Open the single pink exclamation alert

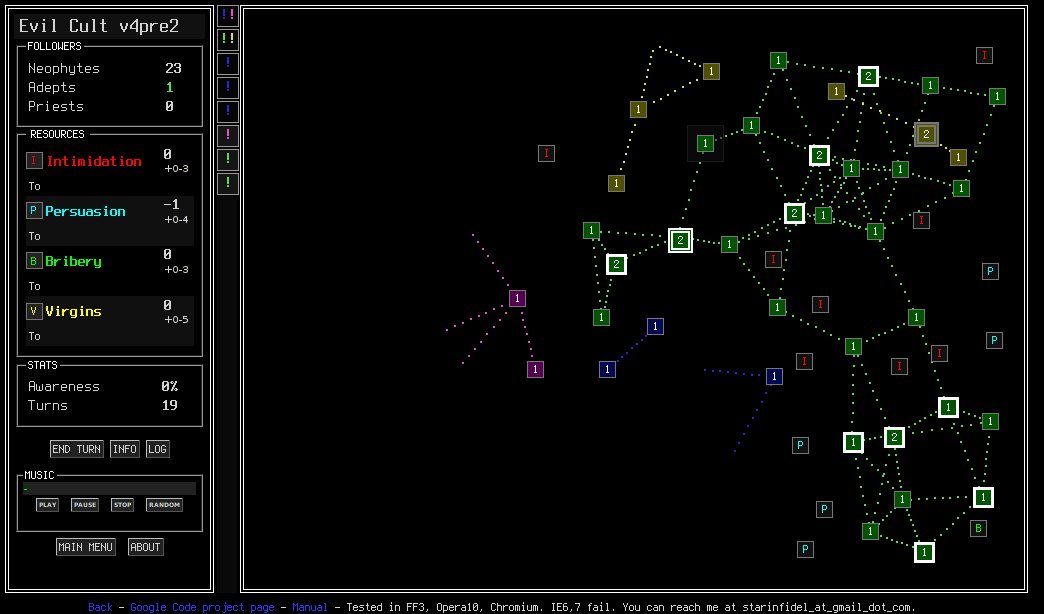tap(228, 135)
